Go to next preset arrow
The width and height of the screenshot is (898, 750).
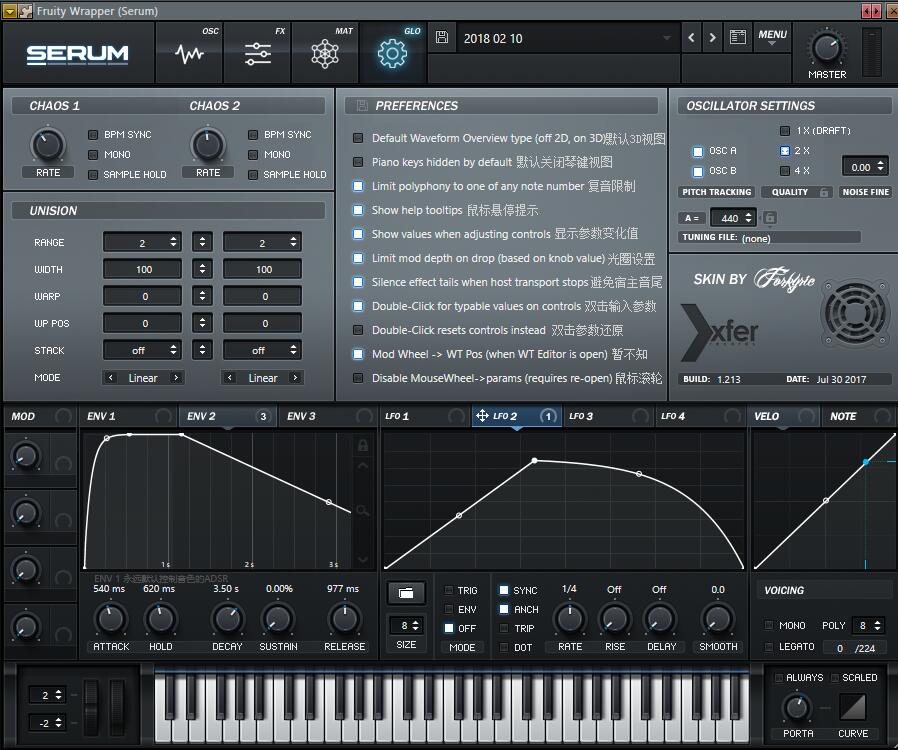coord(712,38)
